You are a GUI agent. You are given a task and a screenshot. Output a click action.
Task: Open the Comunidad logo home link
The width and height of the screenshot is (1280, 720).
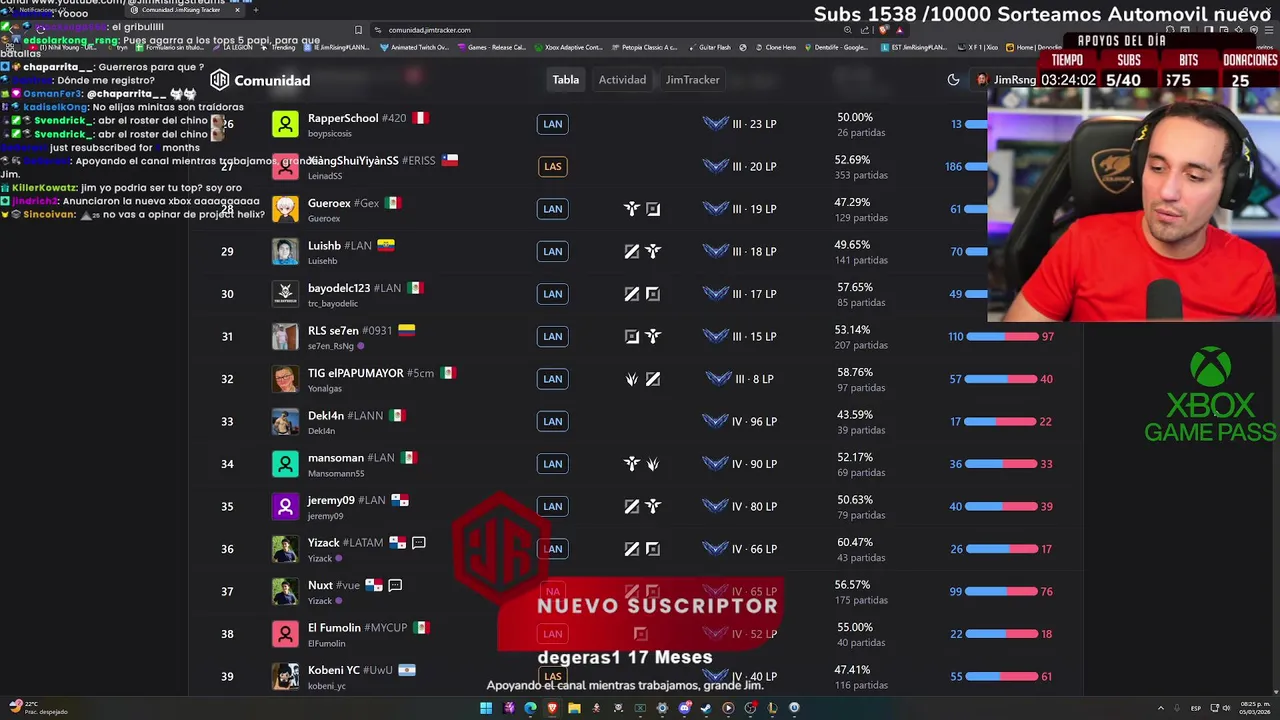(x=260, y=80)
